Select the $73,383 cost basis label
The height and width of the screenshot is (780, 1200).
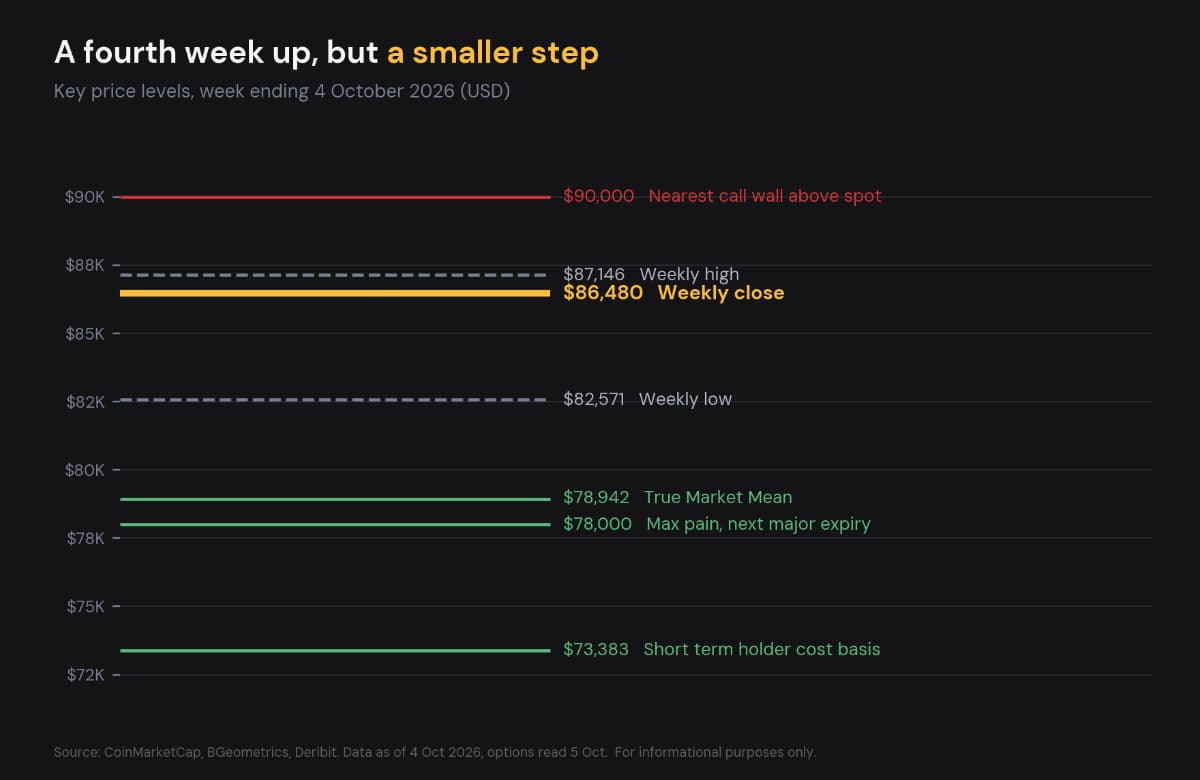click(x=722, y=649)
